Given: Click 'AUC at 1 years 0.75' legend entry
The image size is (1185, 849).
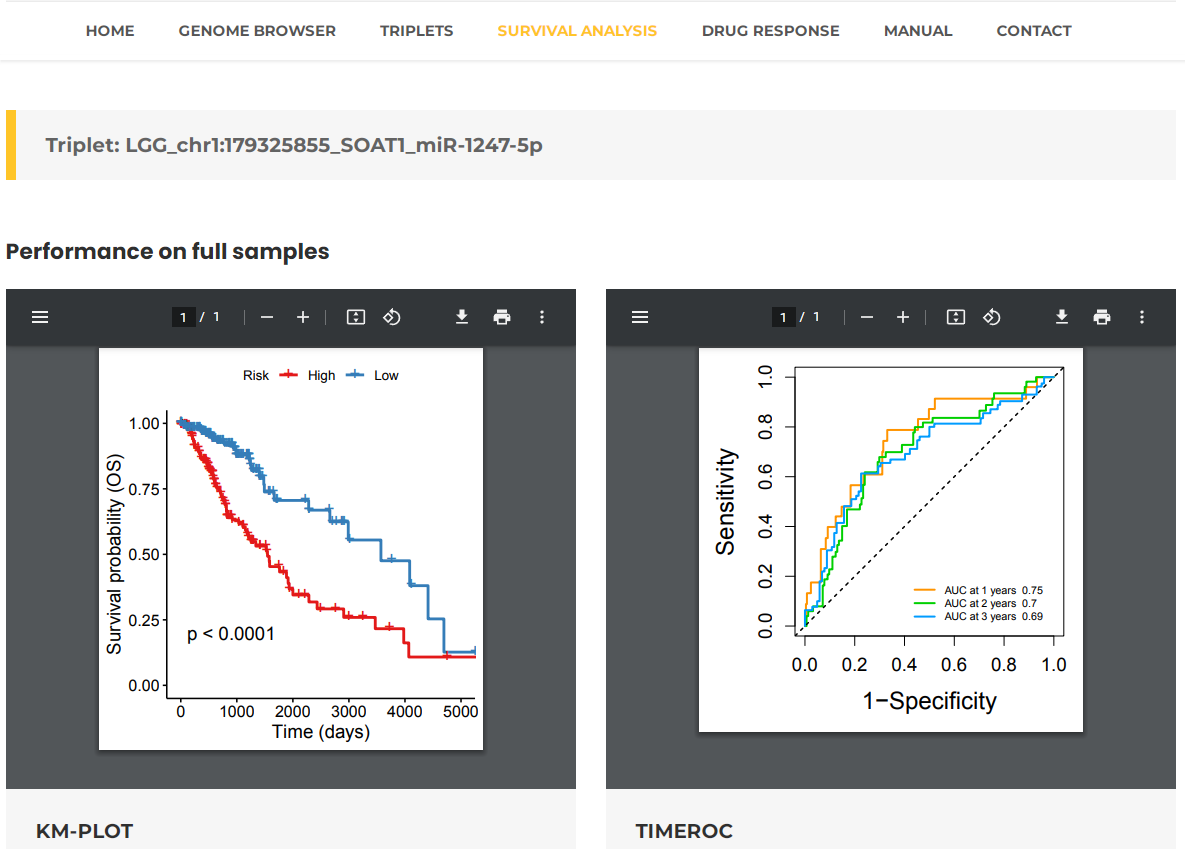Looking at the screenshot, I should point(979,590).
